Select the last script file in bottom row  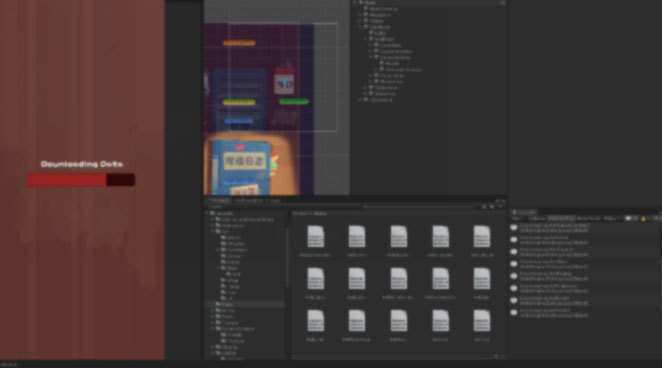click(x=482, y=325)
